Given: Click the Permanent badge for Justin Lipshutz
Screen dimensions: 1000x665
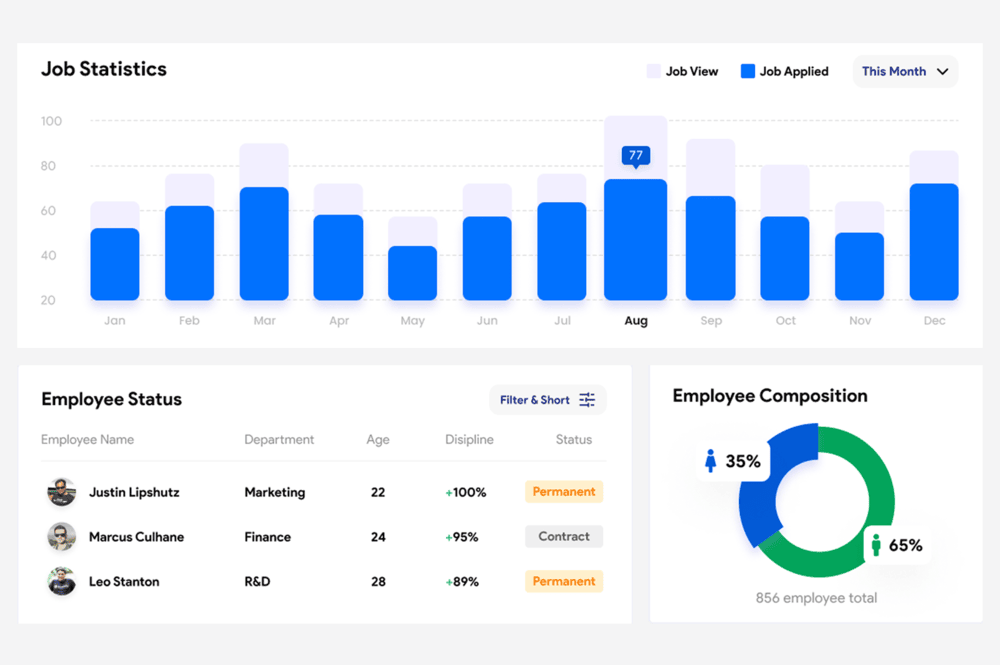Looking at the screenshot, I should (564, 492).
